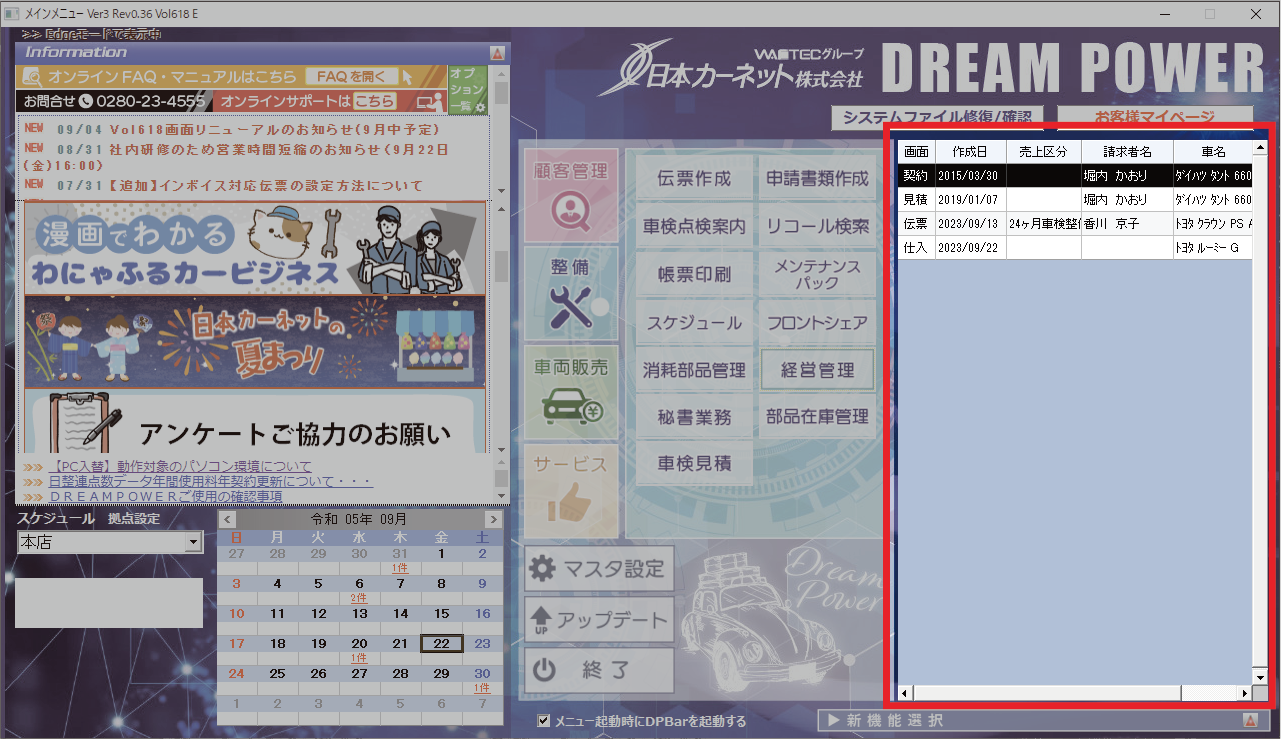Click 香川 京子 cell in table
Screen dimensions: 1281x739
[1127, 223]
